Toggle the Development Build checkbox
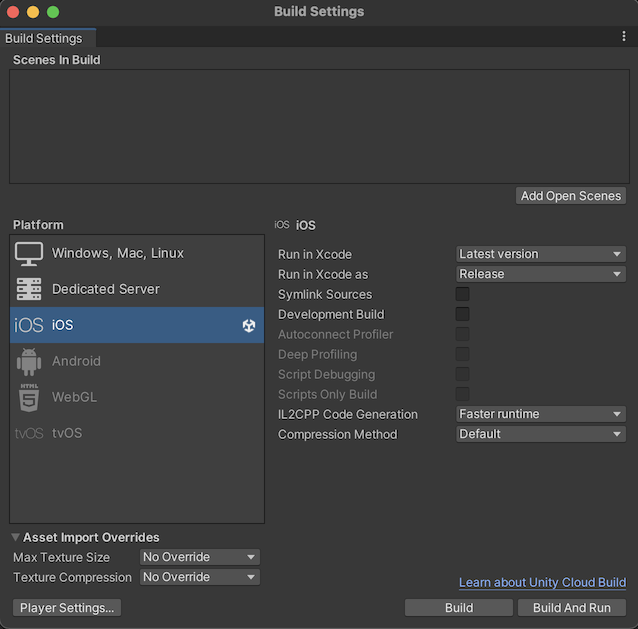The height and width of the screenshot is (629, 638). pos(462,314)
